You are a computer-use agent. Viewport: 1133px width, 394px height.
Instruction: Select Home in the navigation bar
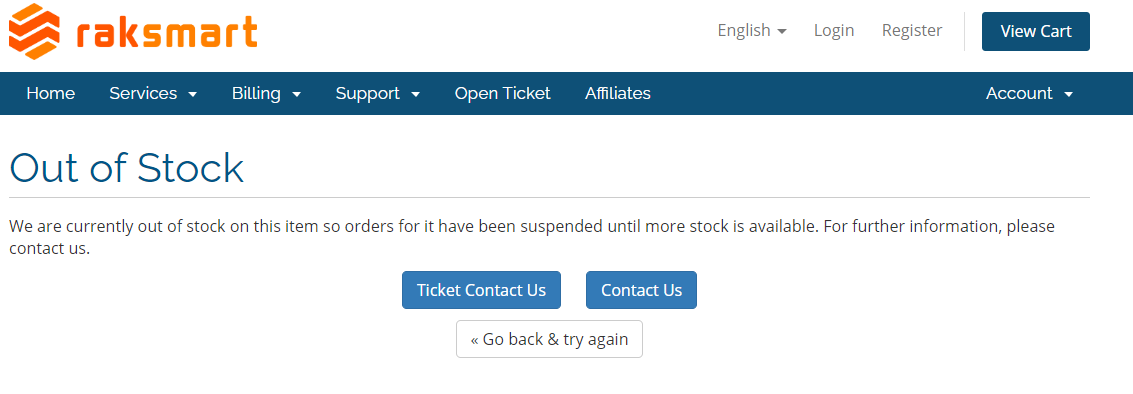(51, 93)
